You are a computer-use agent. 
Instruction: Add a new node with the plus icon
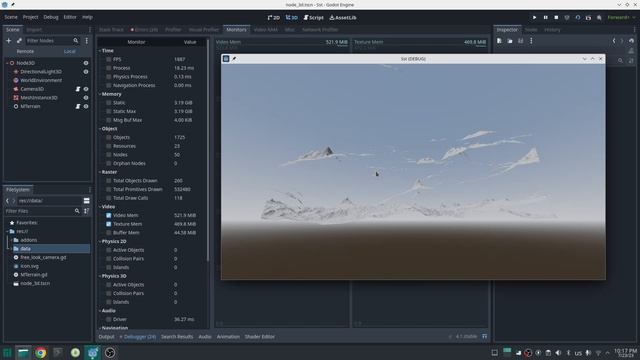[x=8, y=41]
